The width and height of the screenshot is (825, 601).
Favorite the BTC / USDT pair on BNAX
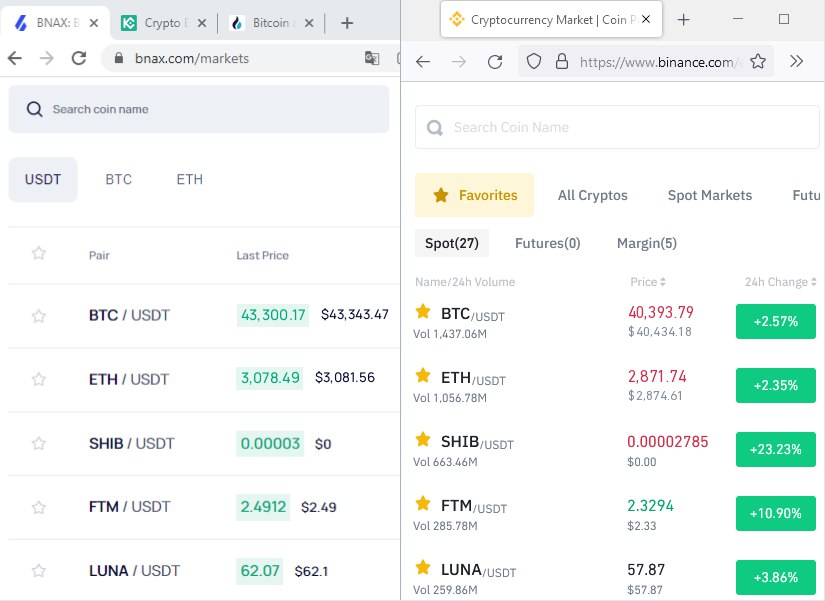tap(38, 316)
